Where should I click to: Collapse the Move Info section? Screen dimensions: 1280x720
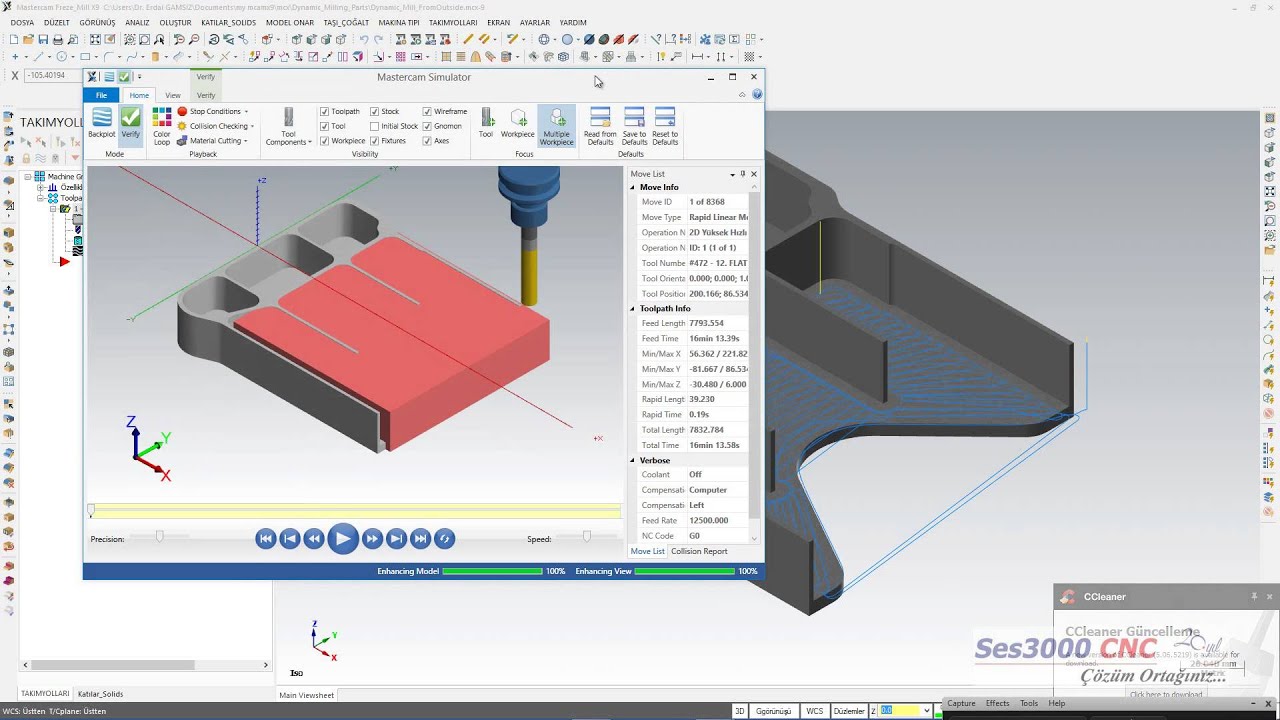pyautogui.click(x=633, y=187)
